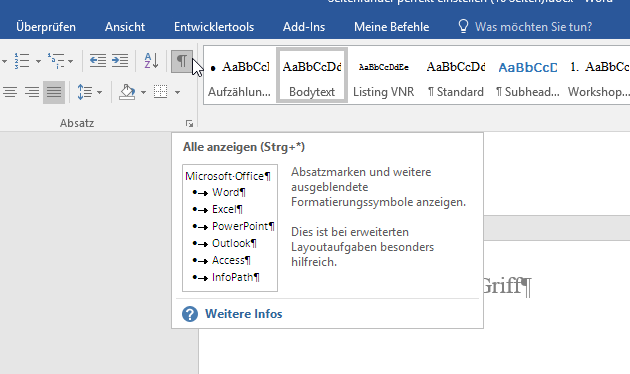This screenshot has width=630, height=374.
Task: Open the Entwicklertools tab
Action: pos(214,27)
